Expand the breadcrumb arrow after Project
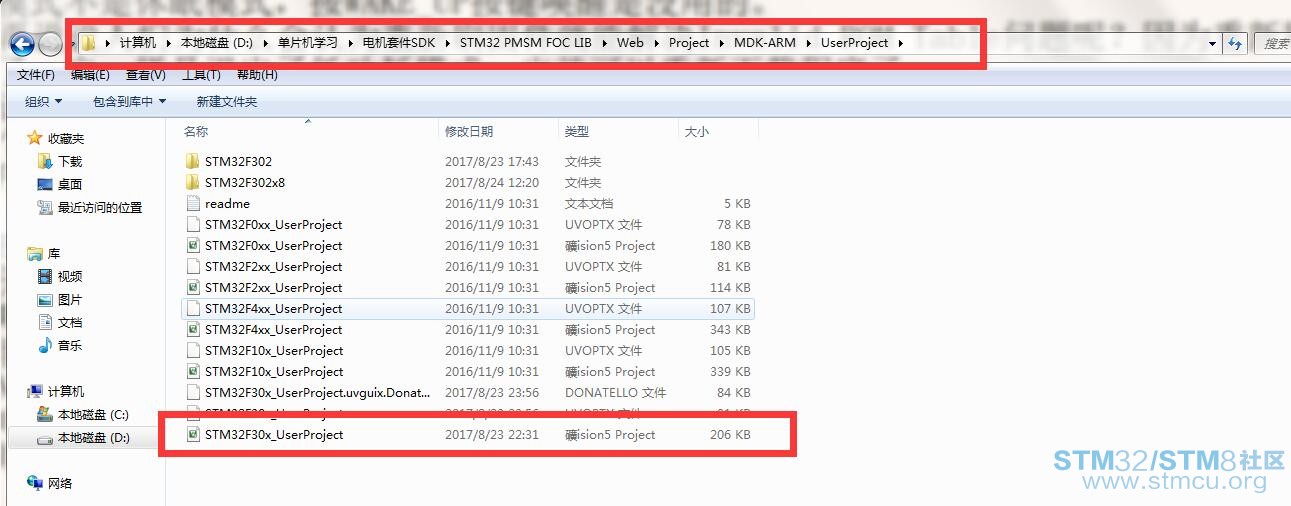 [720, 43]
